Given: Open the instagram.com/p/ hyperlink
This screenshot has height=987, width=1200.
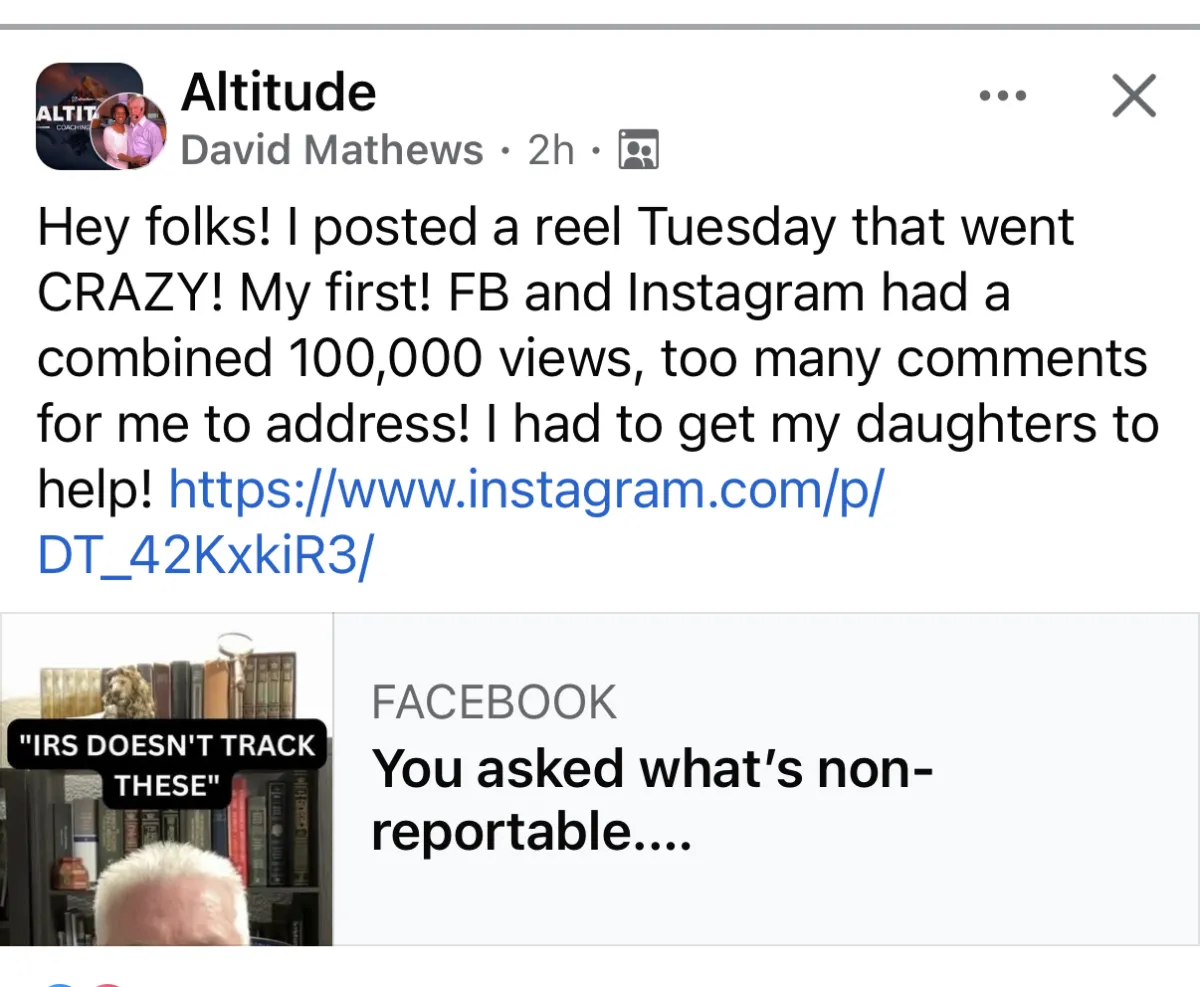Looking at the screenshot, I should 527,490.
